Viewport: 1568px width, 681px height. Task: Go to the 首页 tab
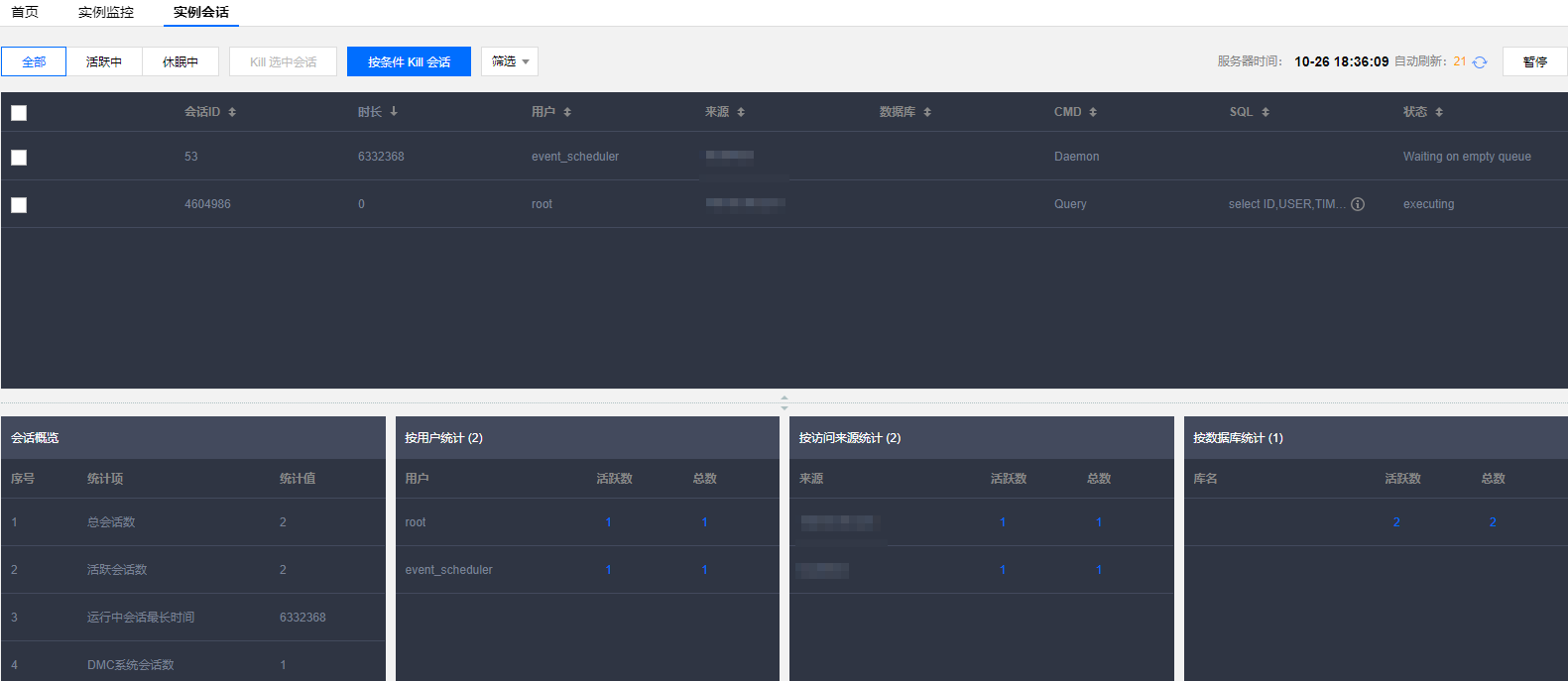(x=25, y=12)
